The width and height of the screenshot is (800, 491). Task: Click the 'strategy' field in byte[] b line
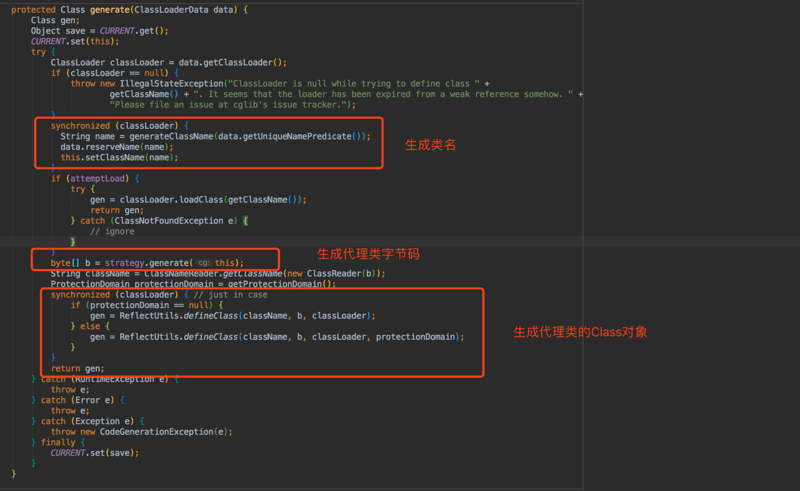click(x=124, y=263)
